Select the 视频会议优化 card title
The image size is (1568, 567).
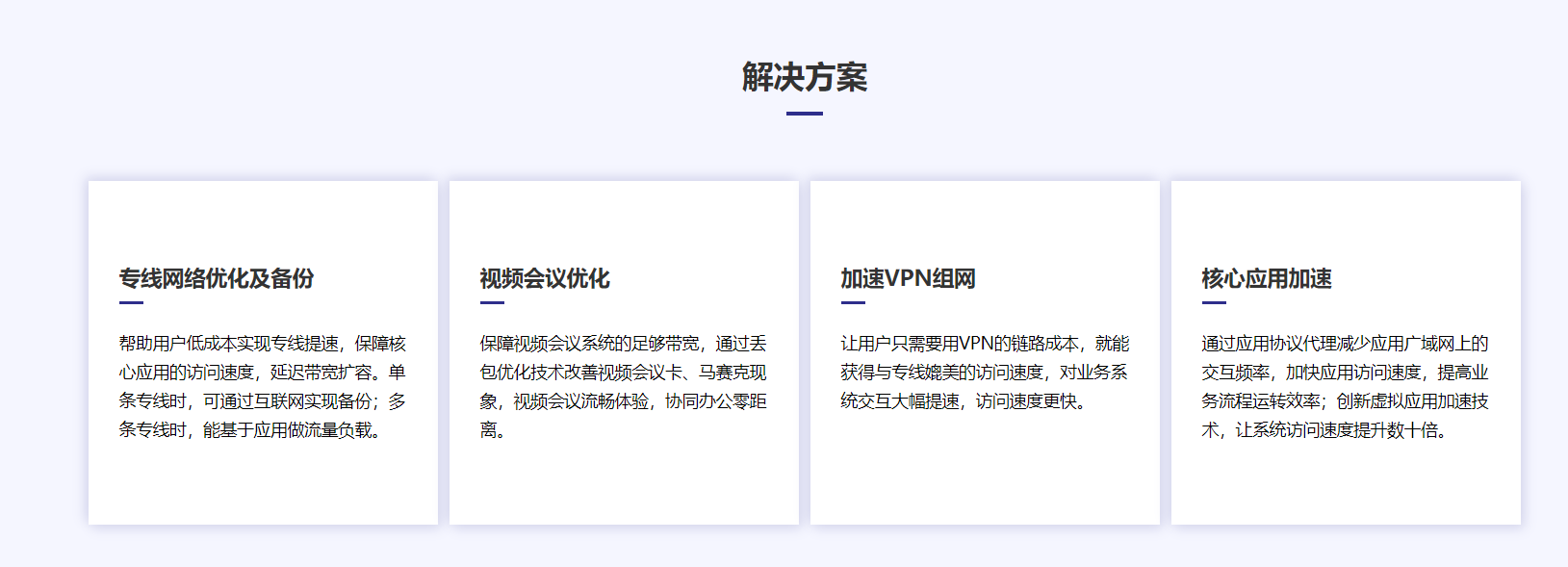(545, 279)
